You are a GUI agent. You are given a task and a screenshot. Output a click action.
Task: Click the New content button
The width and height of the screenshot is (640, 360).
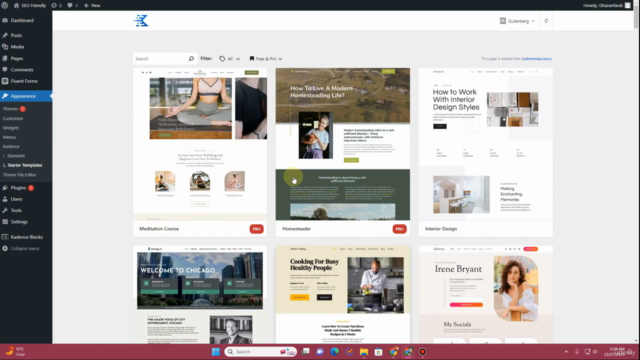[x=92, y=5]
